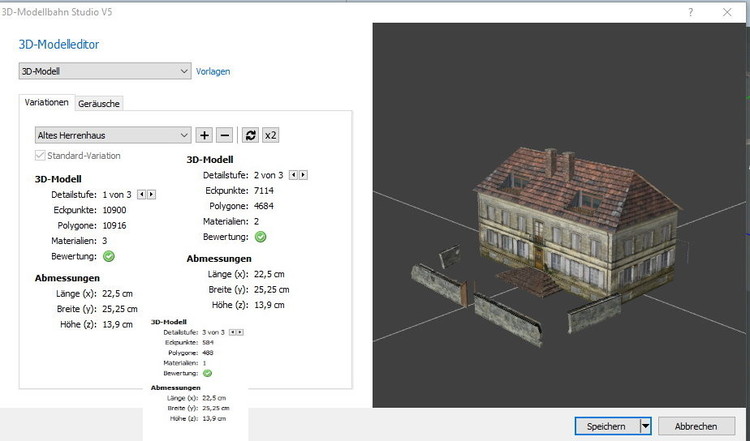Go to next detail level from 2 von 3
The width and height of the screenshot is (750, 441).
click(x=303, y=175)
